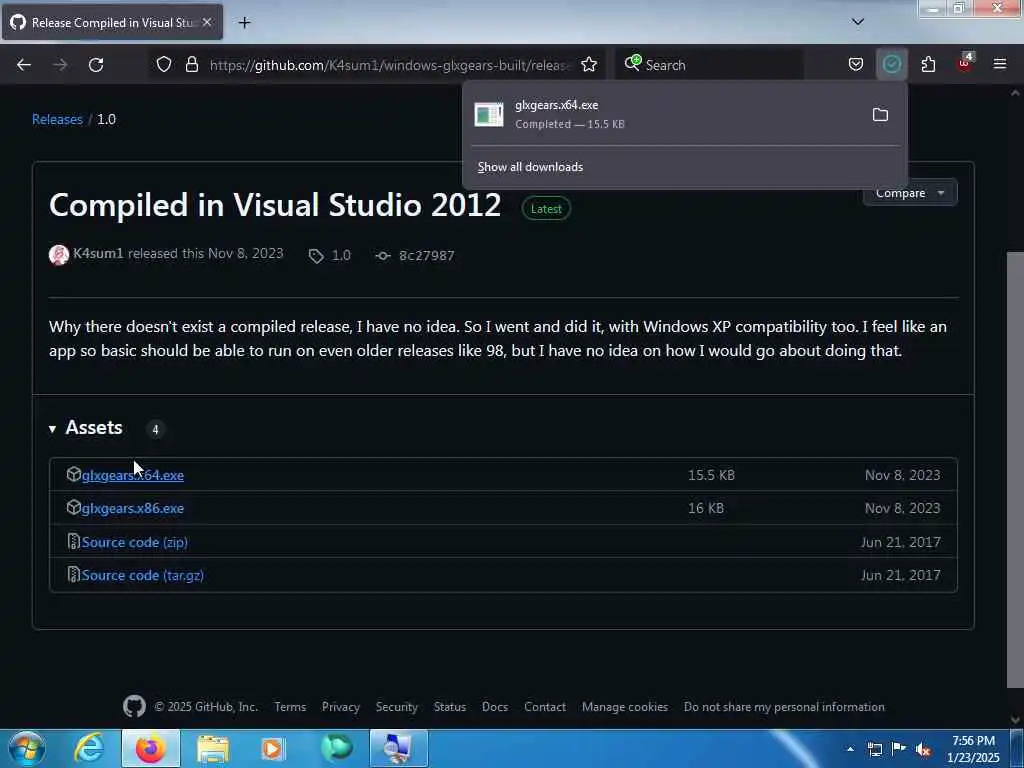Open the Docs footer link
Image resolution: width=1024 pixels, height=768 pixels.
(495, 707)
